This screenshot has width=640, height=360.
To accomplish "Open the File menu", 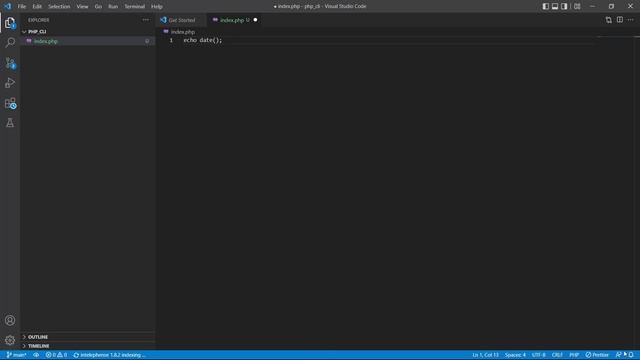I will 22,6.
